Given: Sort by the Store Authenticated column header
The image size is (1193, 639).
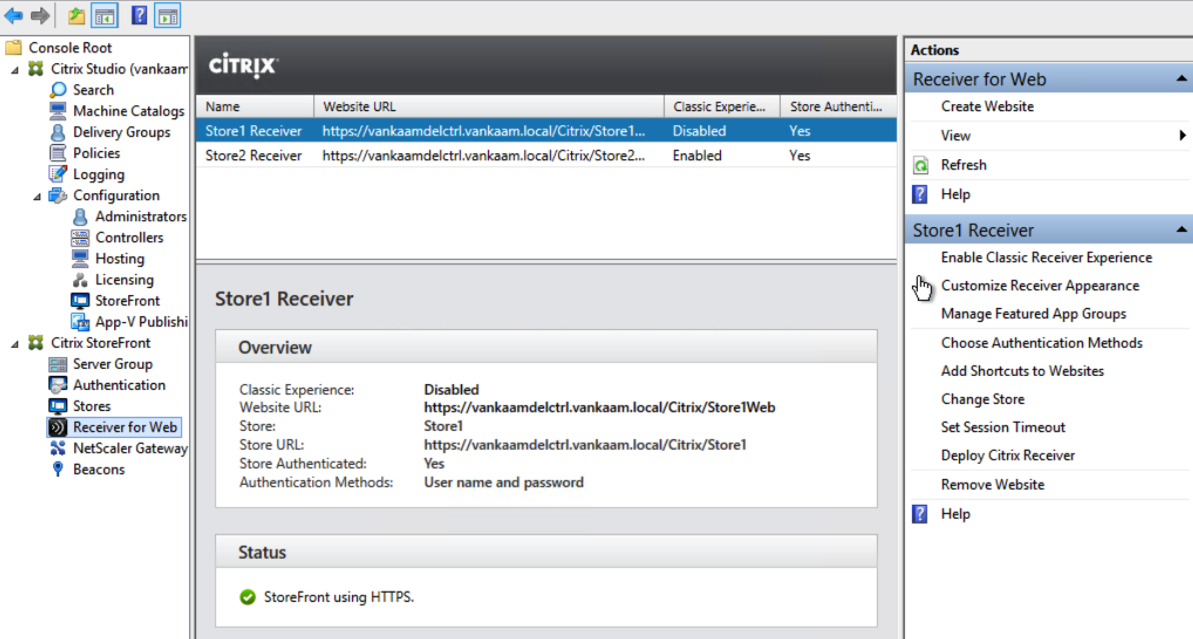Looking at the screenshot, I should click(x=838, y=106).
